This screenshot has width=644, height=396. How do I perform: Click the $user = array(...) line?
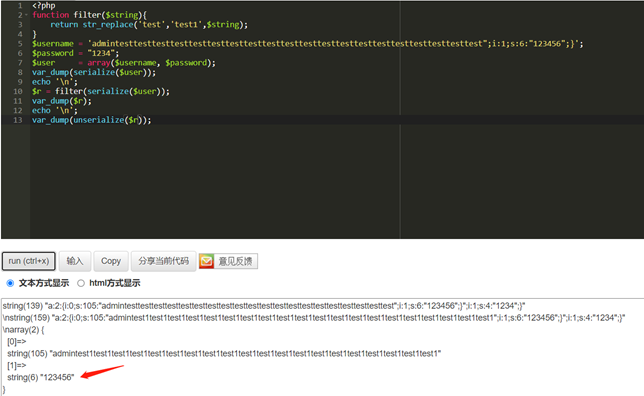(124, 62)
